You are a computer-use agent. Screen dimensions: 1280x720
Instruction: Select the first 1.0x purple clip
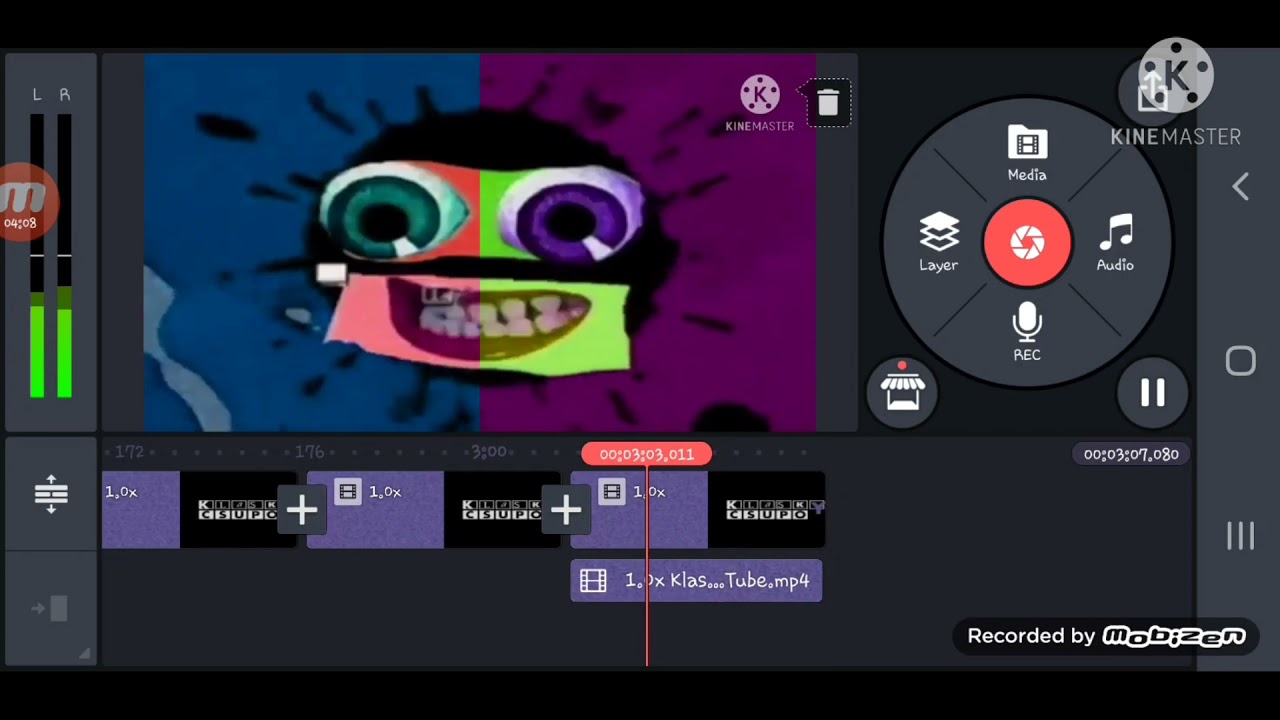[199, 510]
